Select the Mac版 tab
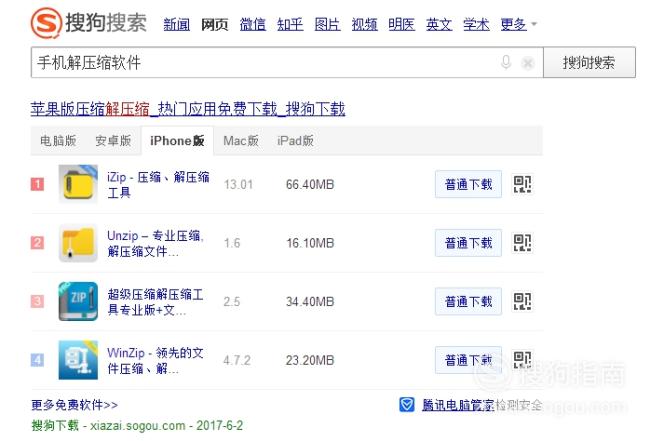 (x=241, y=141)
